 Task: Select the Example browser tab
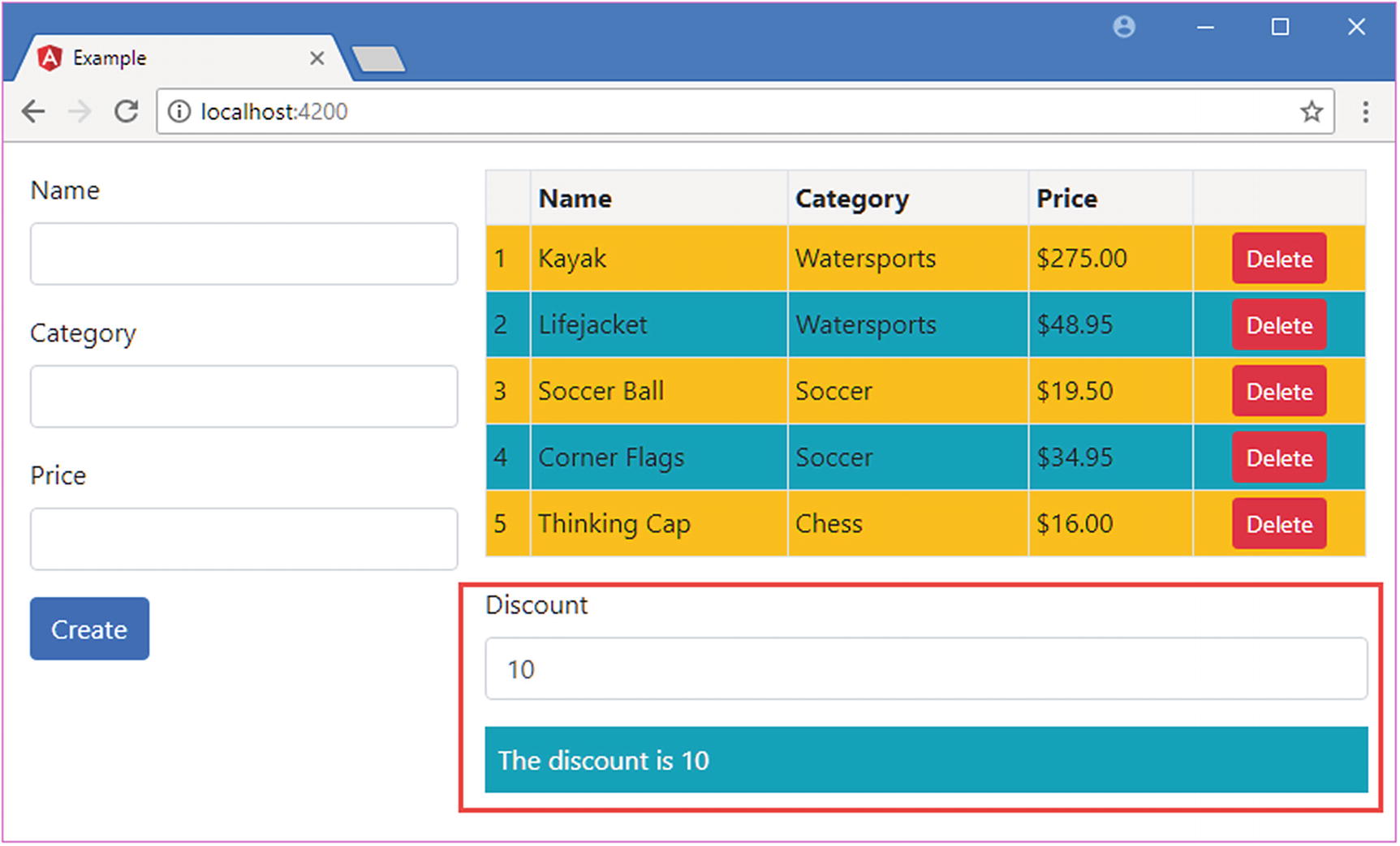(162, 58)
